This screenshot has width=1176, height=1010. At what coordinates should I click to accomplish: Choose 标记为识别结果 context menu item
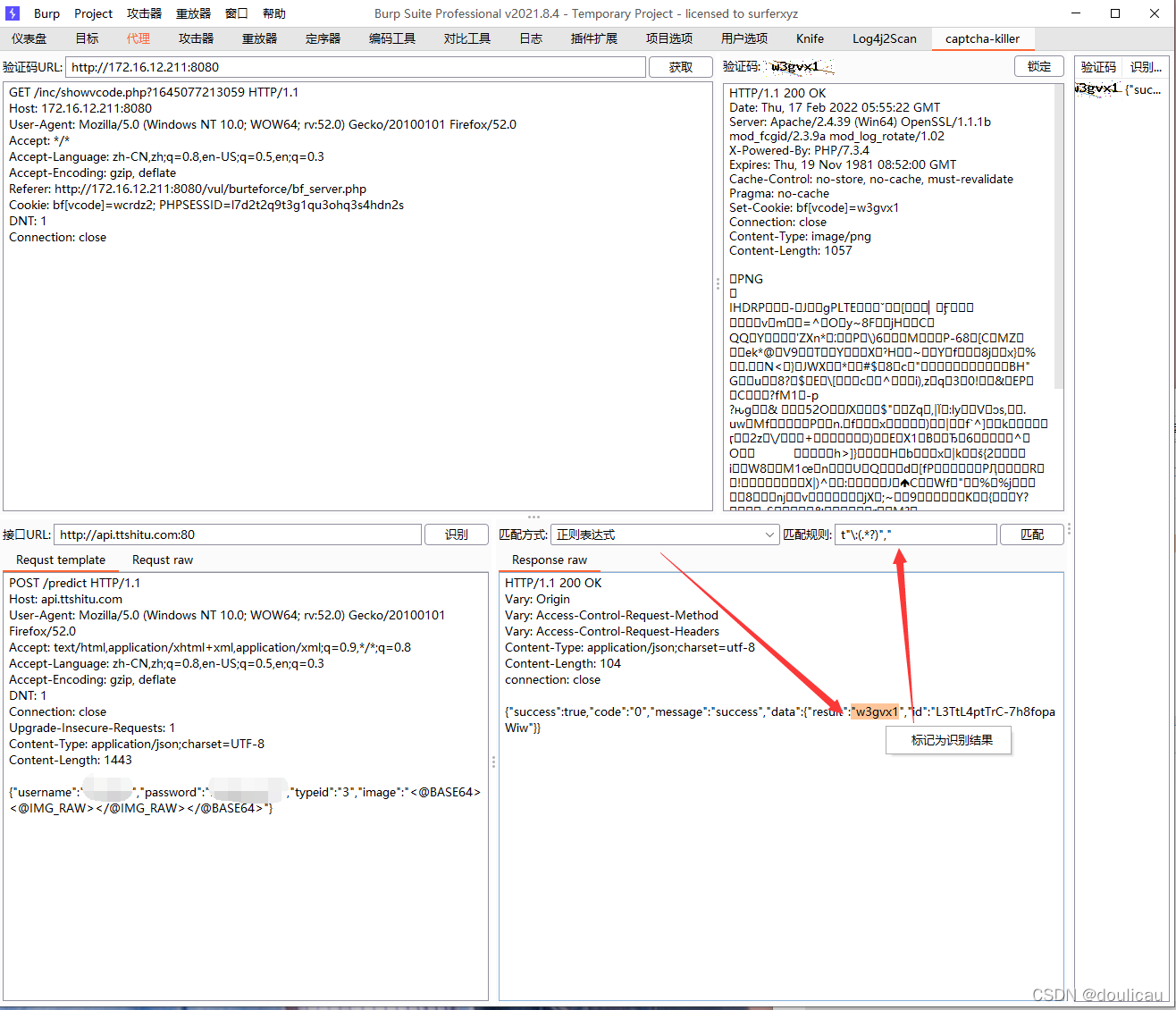coord(949,740)
